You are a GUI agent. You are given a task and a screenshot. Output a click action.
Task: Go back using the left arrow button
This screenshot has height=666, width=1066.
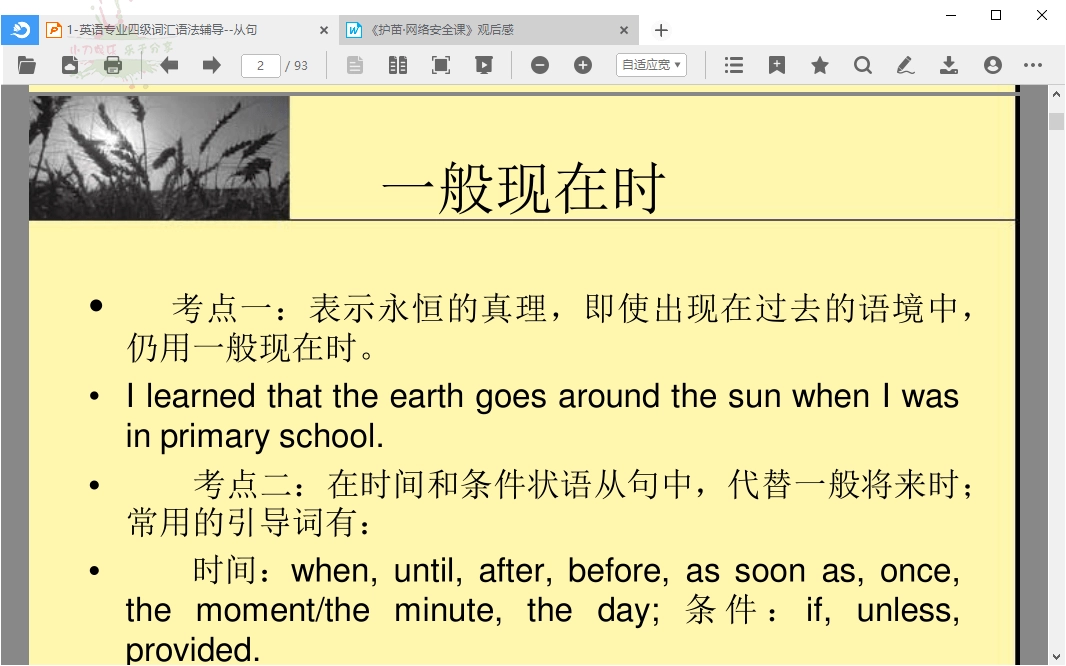pyautogui.click(x=169, y=64)
